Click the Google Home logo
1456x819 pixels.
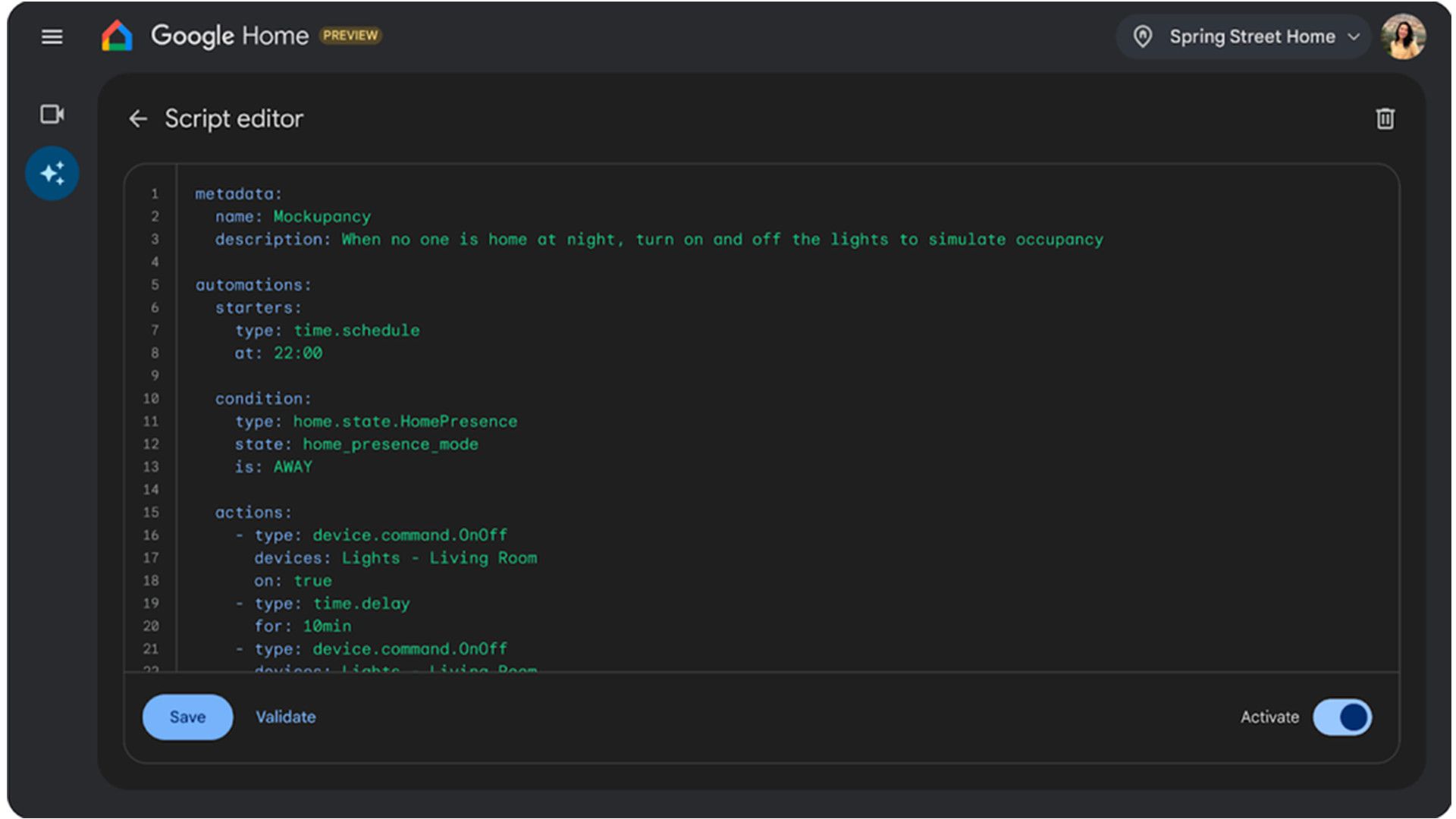[x=115, y=35]
